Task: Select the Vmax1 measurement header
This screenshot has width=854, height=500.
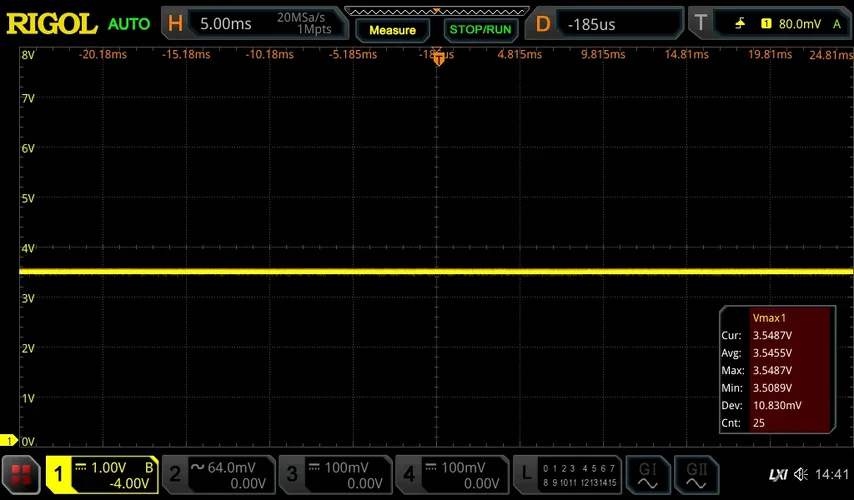Action: click(x=769, y=318)
